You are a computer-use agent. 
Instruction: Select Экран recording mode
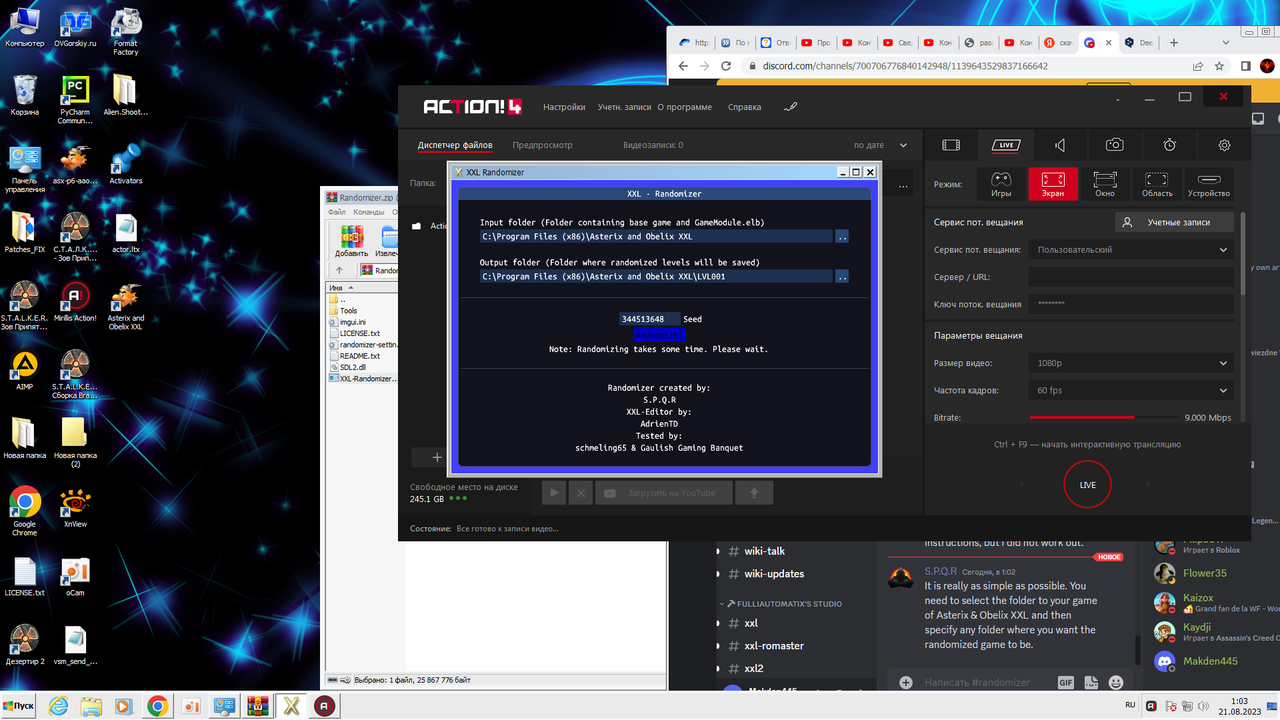pyautogui.click(x=1053, y=184)
